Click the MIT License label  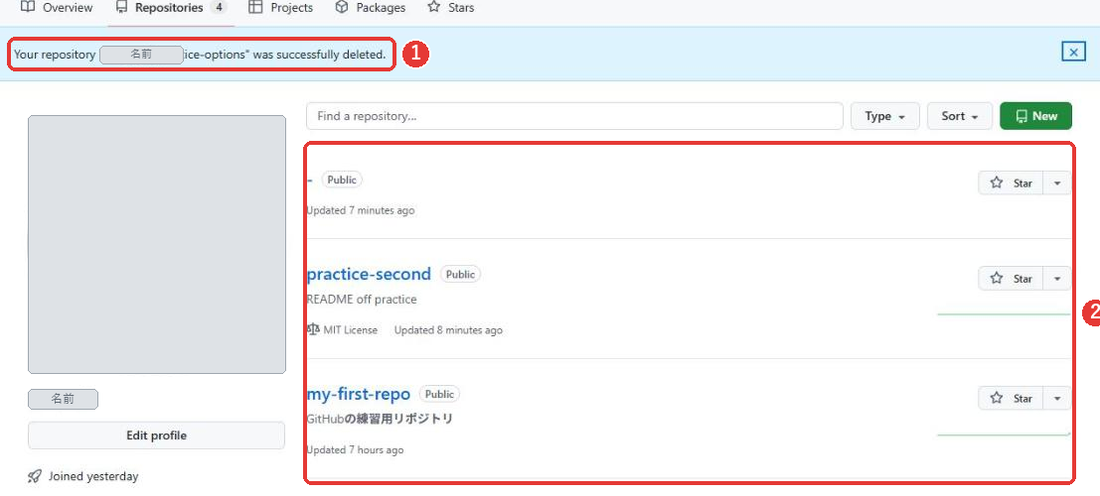350,330
